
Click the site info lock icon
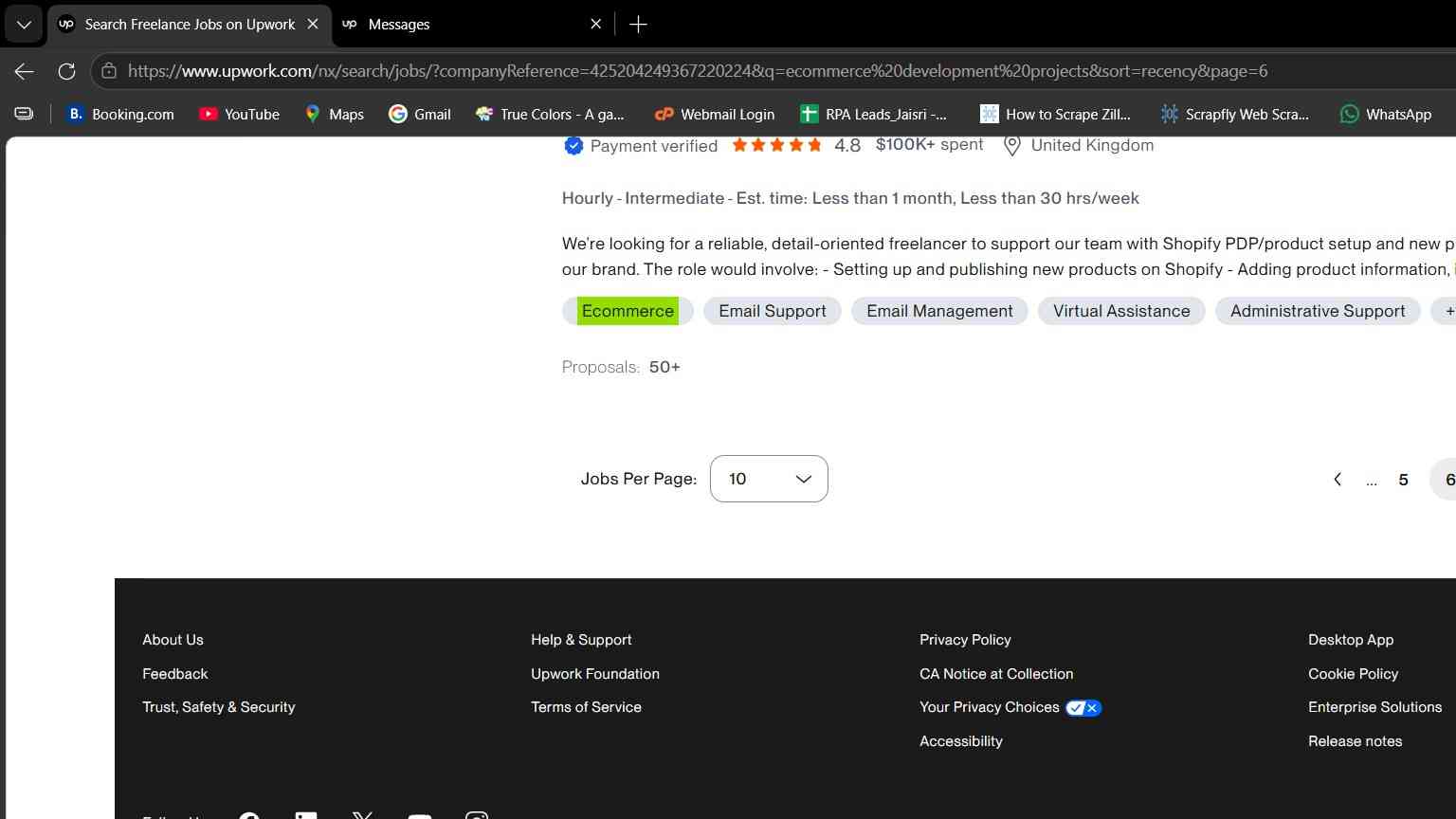point(109,71)
